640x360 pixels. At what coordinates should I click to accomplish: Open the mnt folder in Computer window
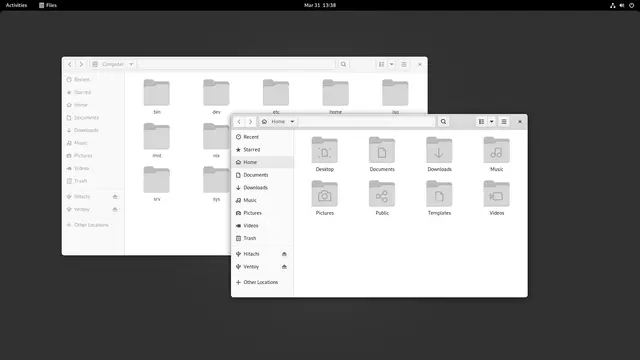157,137
